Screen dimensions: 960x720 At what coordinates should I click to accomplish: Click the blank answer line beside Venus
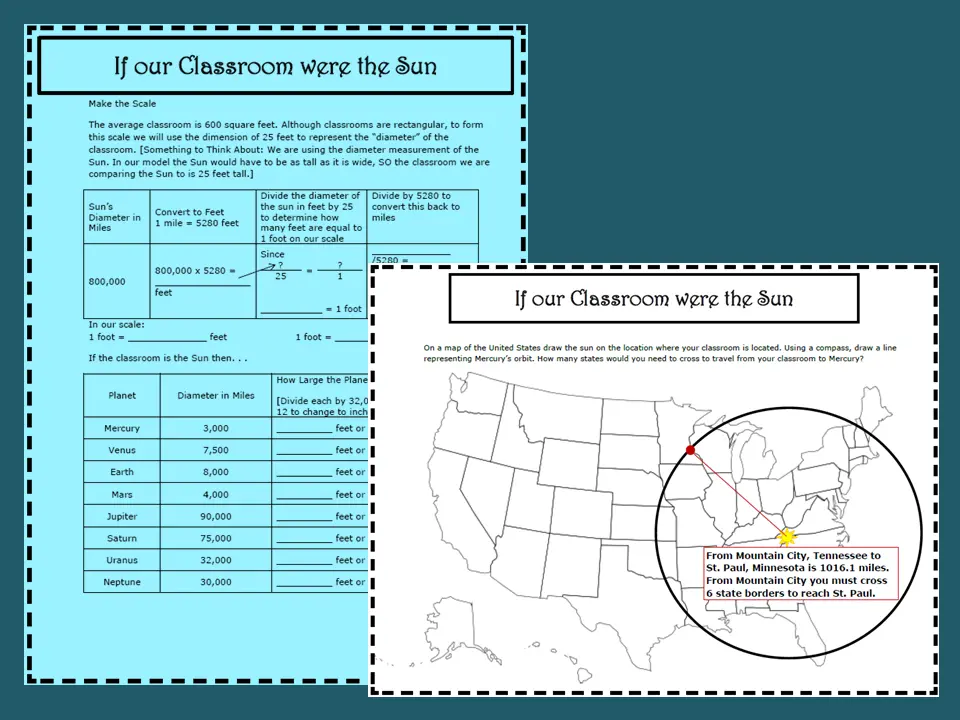(x=304, y=454)
